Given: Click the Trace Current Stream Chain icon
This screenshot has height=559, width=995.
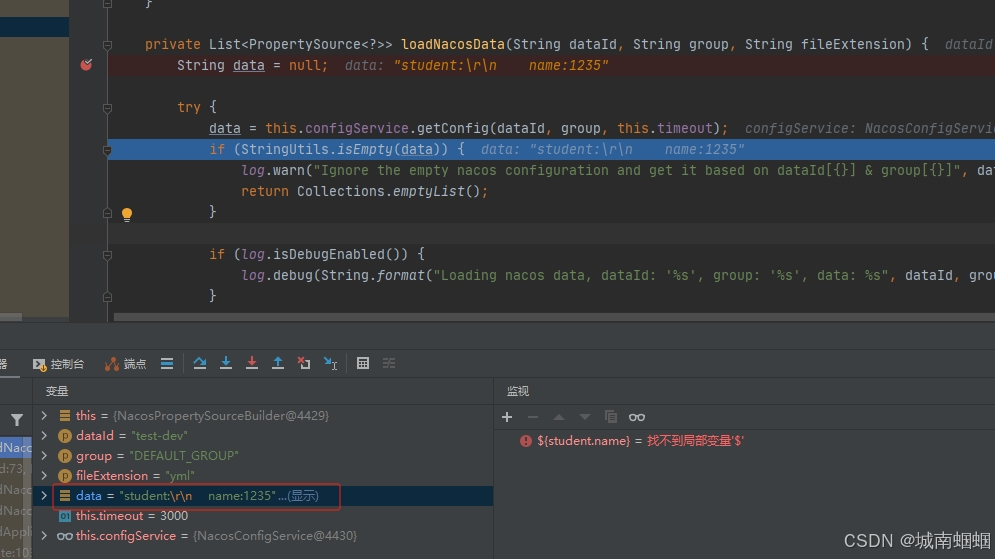Looking at the screenshot, I should (x=389, y=364).
